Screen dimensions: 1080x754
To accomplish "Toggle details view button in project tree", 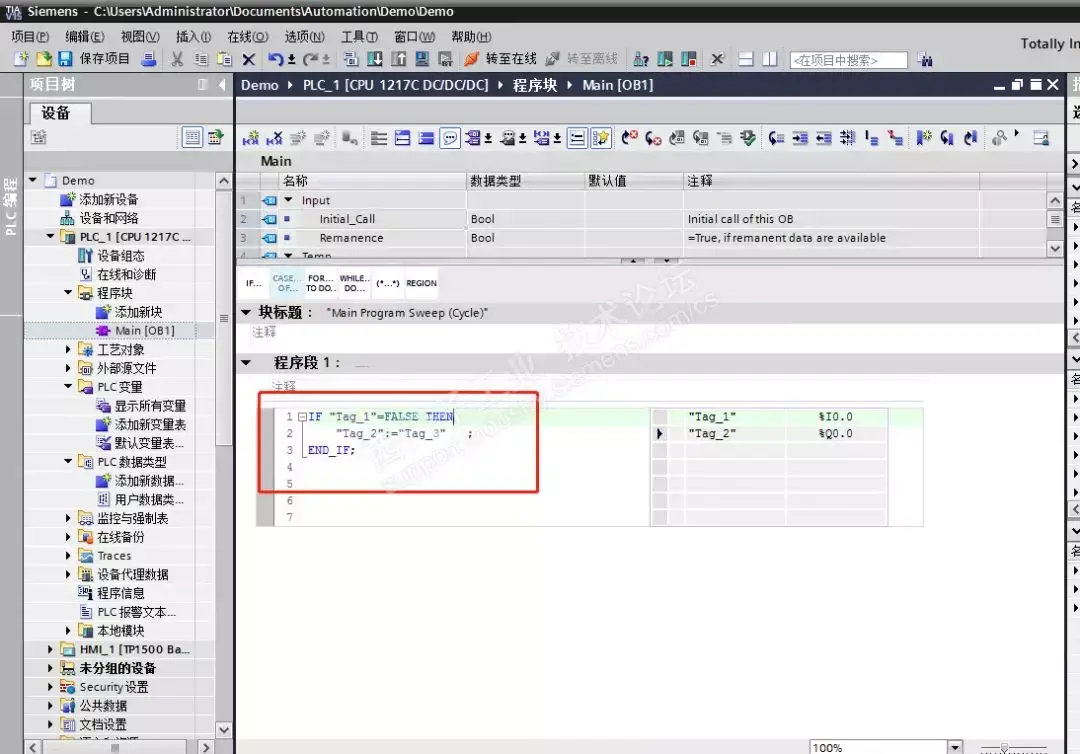I will pos(192,138).
